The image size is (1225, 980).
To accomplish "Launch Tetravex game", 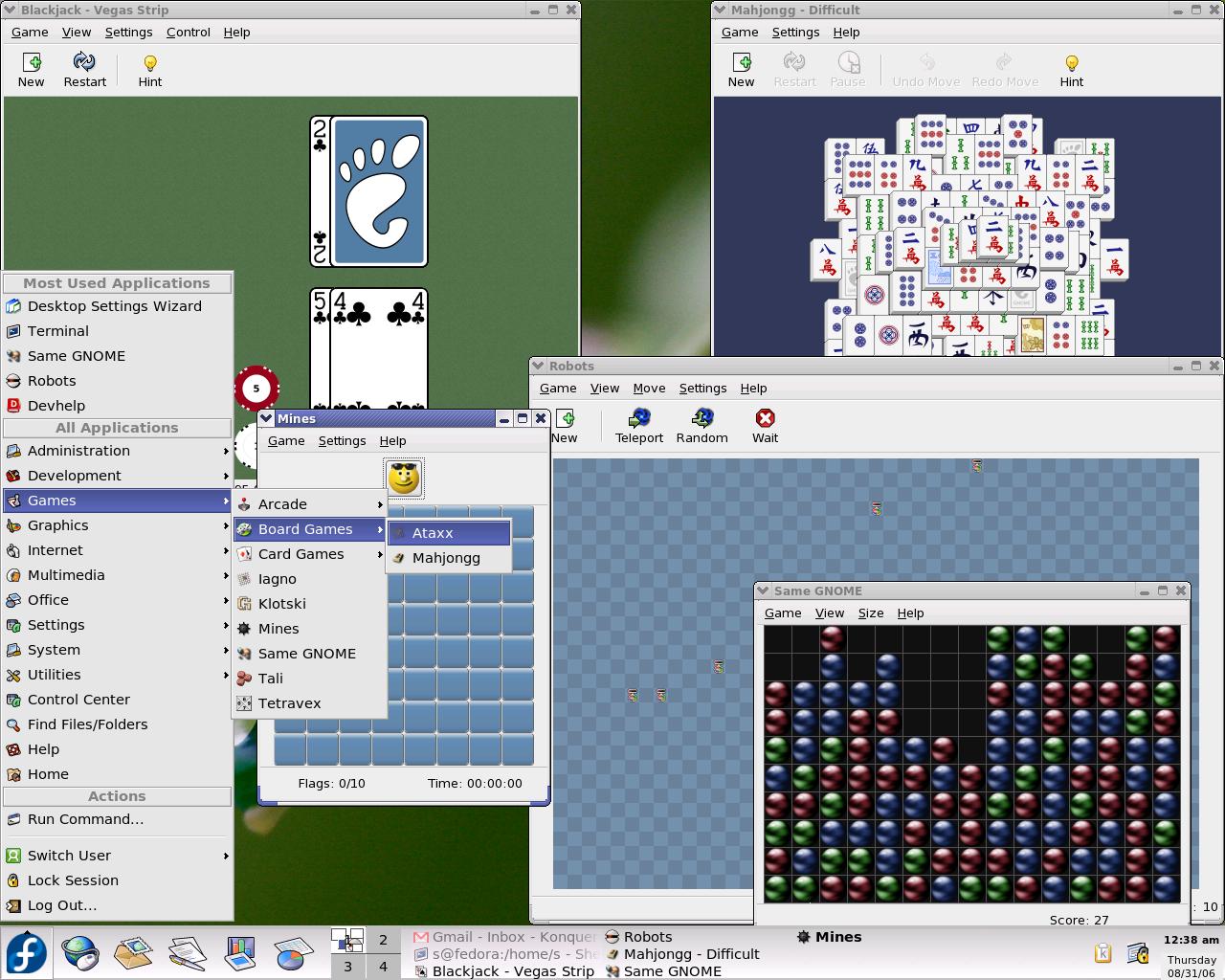I will (x=309, y=703).
